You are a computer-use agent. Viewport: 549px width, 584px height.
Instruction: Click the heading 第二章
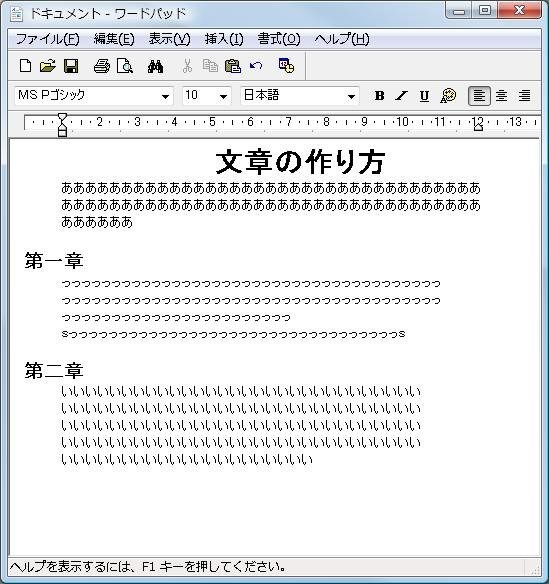coord(54,370)
